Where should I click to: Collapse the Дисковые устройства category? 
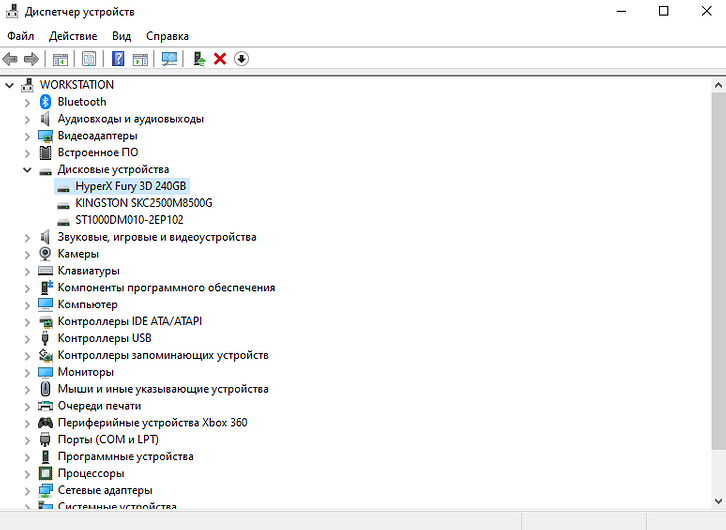pos(27,170)
